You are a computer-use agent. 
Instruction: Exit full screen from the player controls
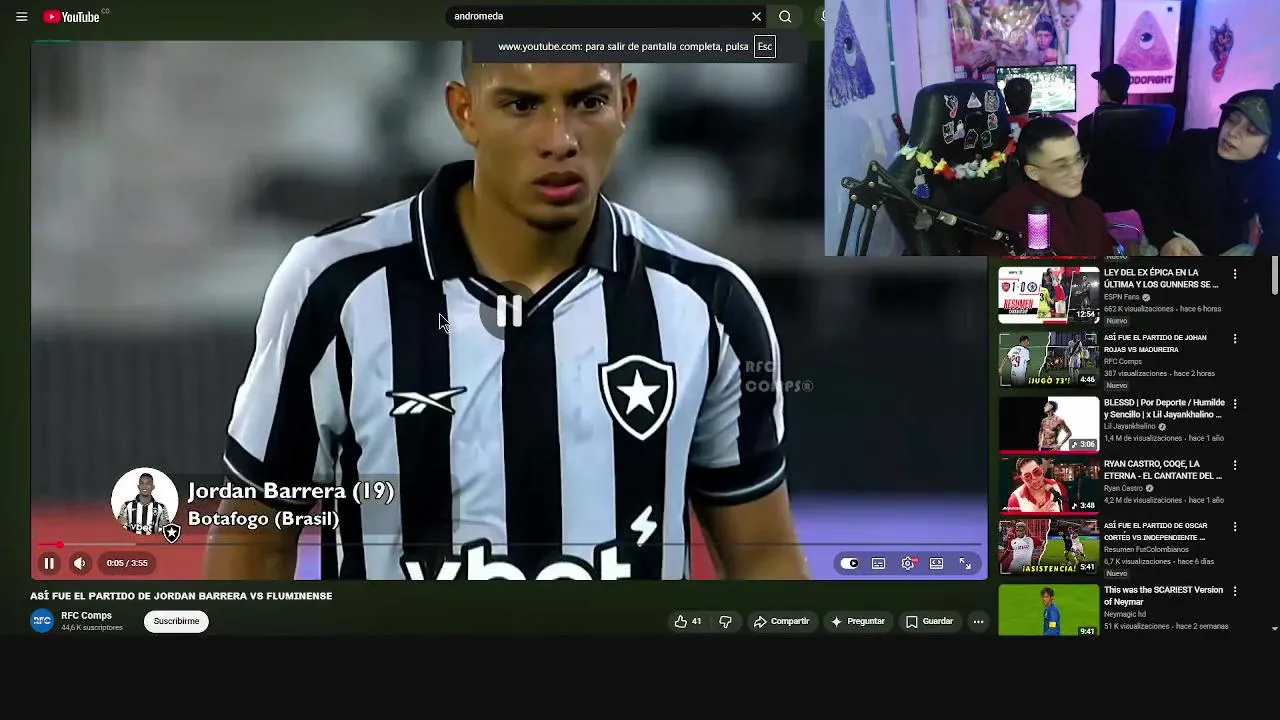click(965, 563)
